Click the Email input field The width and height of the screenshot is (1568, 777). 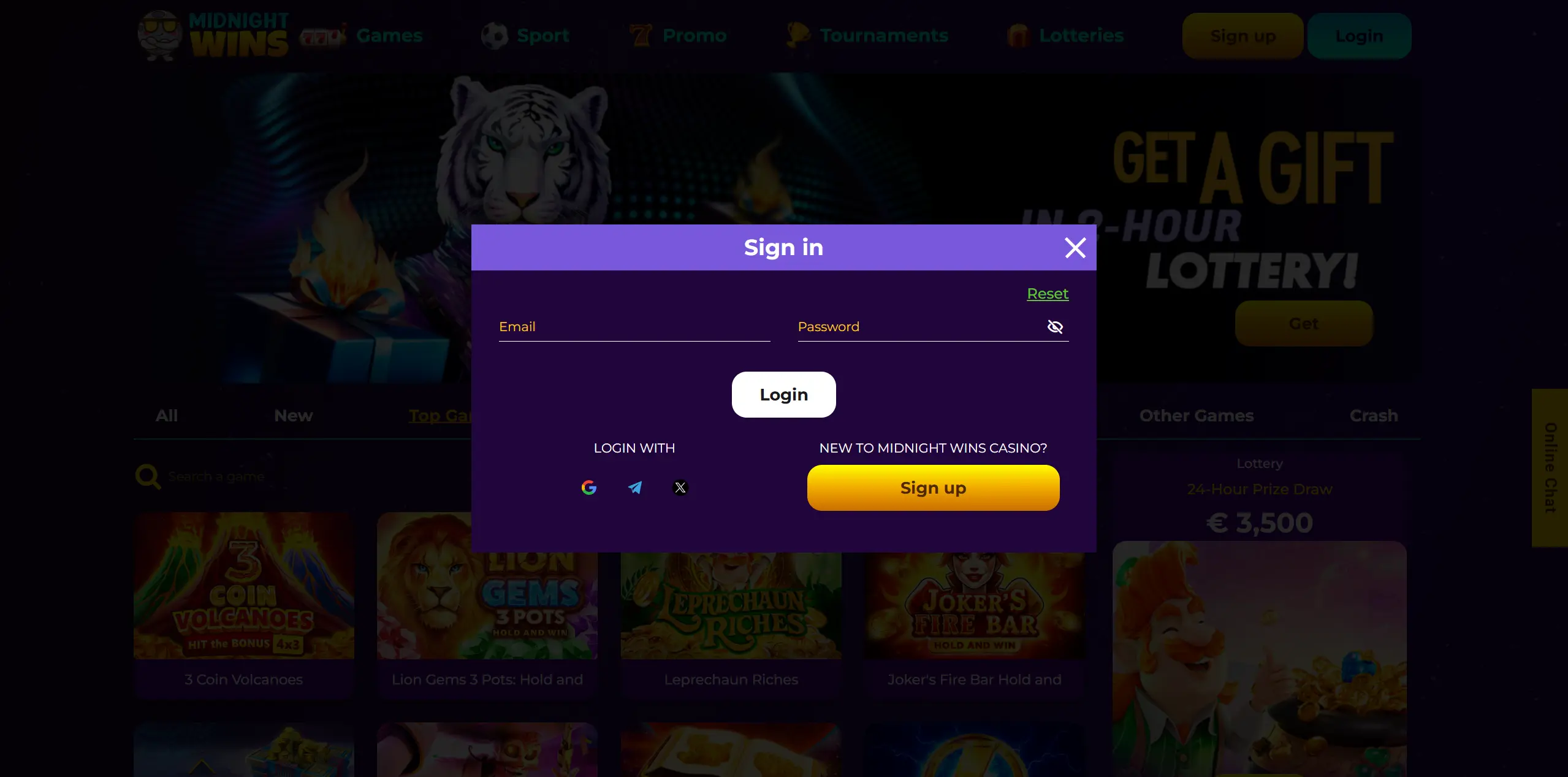tap(634, 327)
